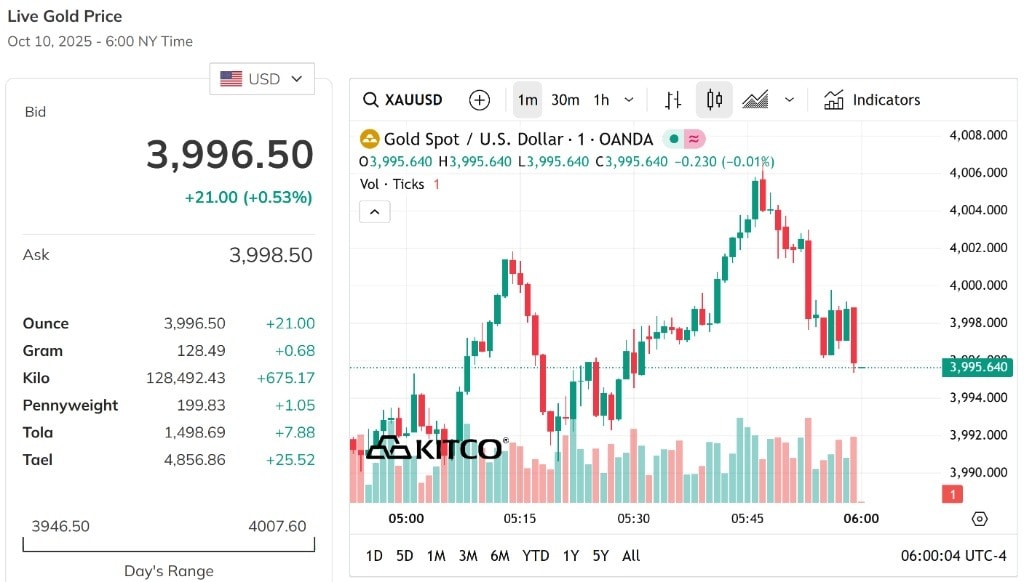
Task: Expand the time interval dropdown arrow
Action: pyautogui.click(x=629, y=100)
